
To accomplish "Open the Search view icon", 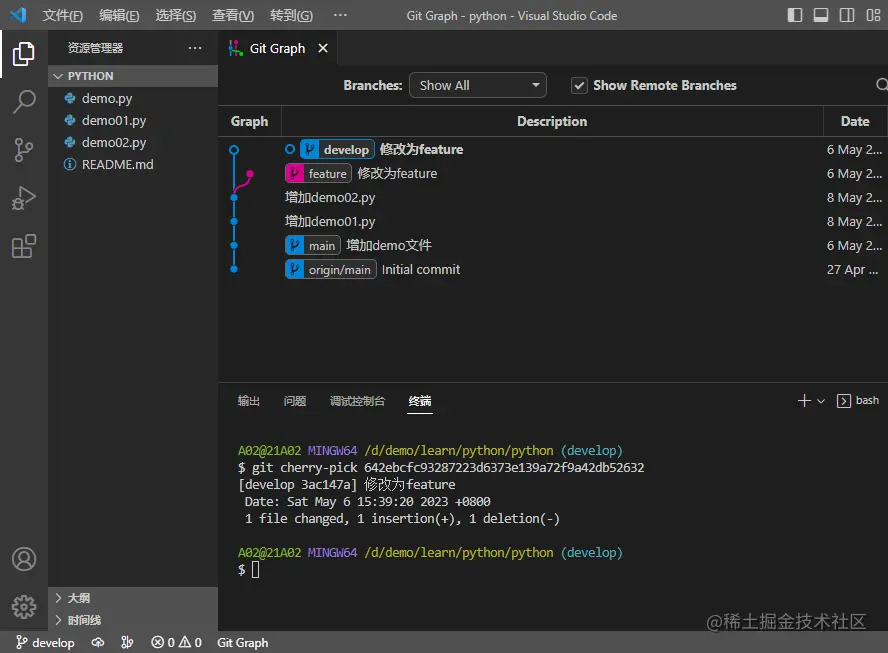I will [24, 102].
